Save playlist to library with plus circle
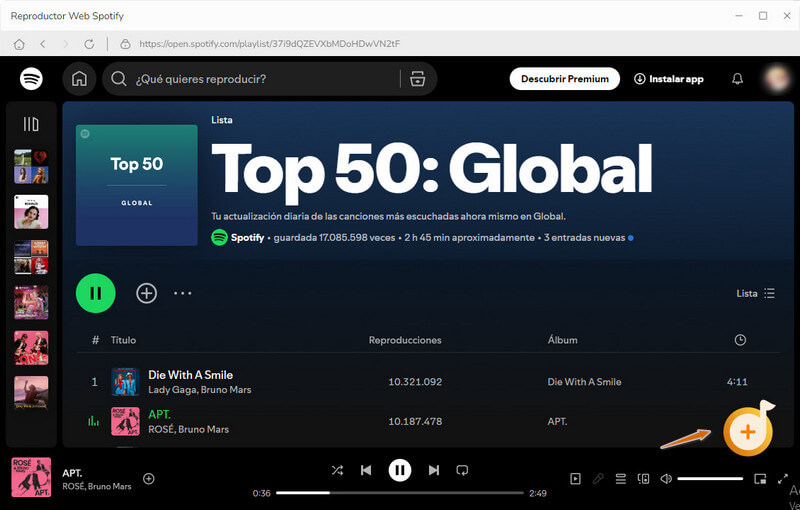Image resolution: width=800 pixels, height=510 pixels. pyautogui.click(x=146, y=293)
